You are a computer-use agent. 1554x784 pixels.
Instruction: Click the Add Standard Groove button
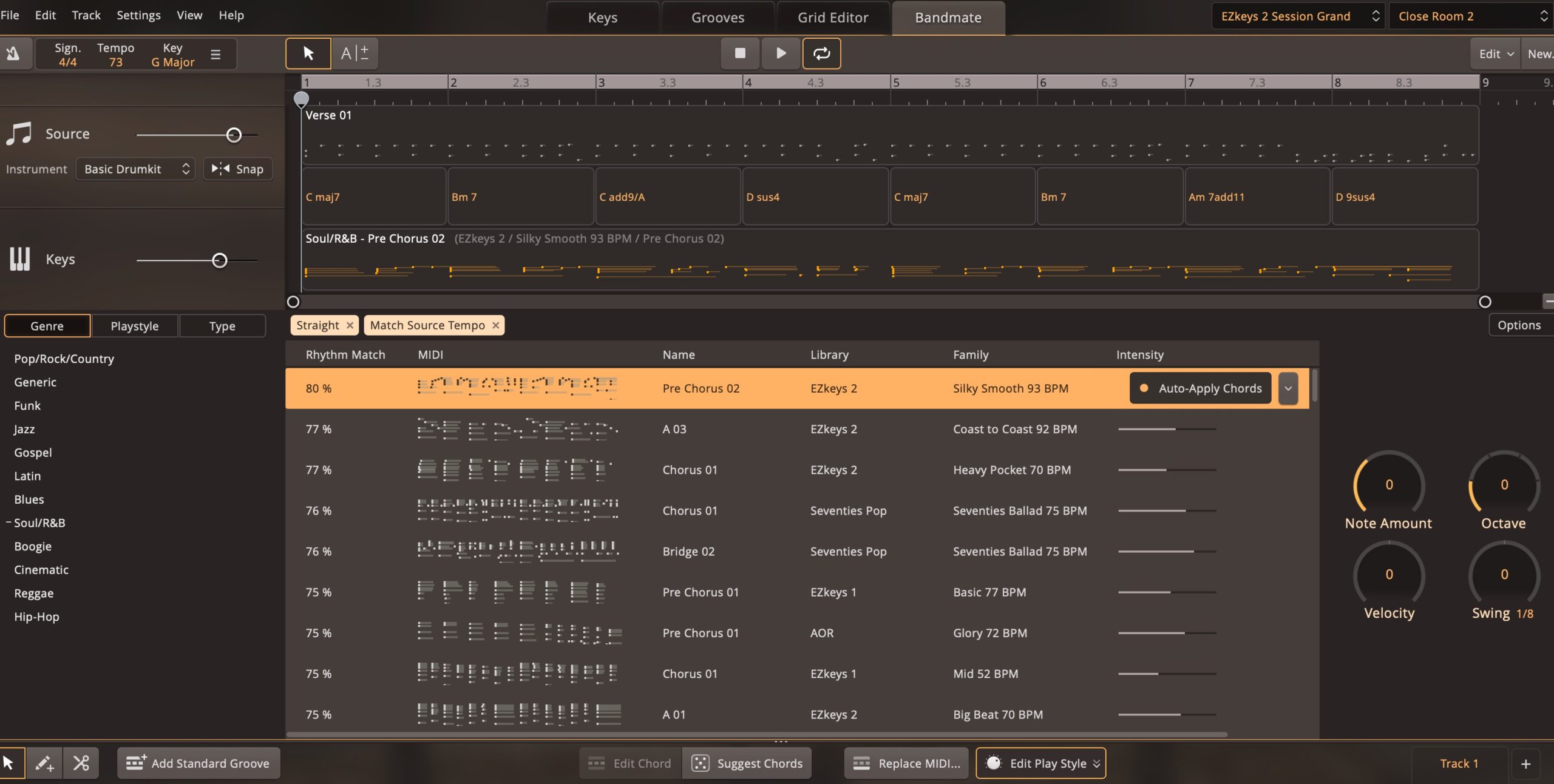(x=198, y=763)
